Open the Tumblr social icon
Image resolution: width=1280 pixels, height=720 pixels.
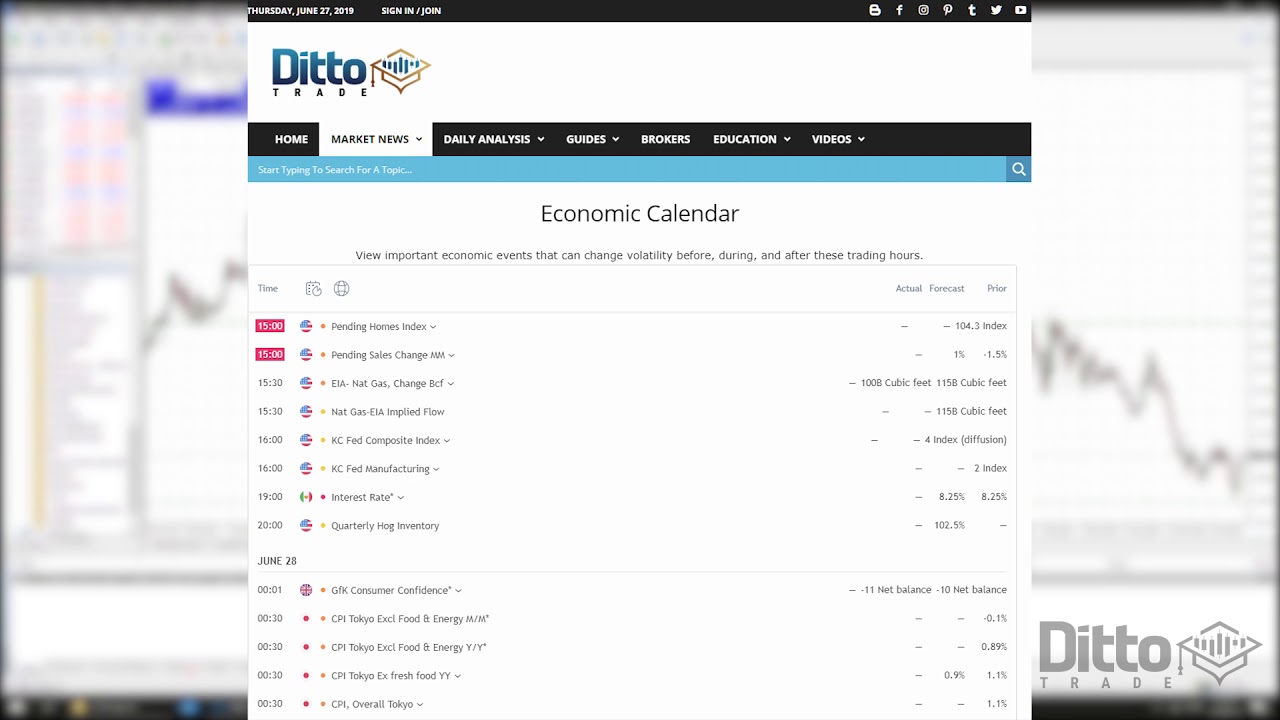[x=972, y=10]
